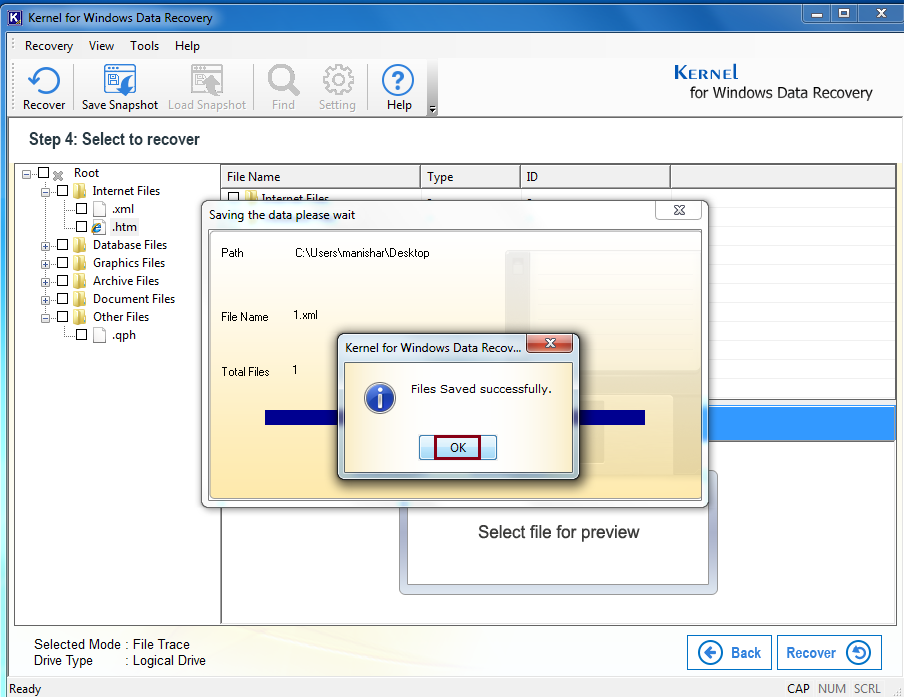The height and width of the screenshot is (697, 904).
Task: Click the Ready status bar text
Action: pyautogui.click(x=25, y=689)
